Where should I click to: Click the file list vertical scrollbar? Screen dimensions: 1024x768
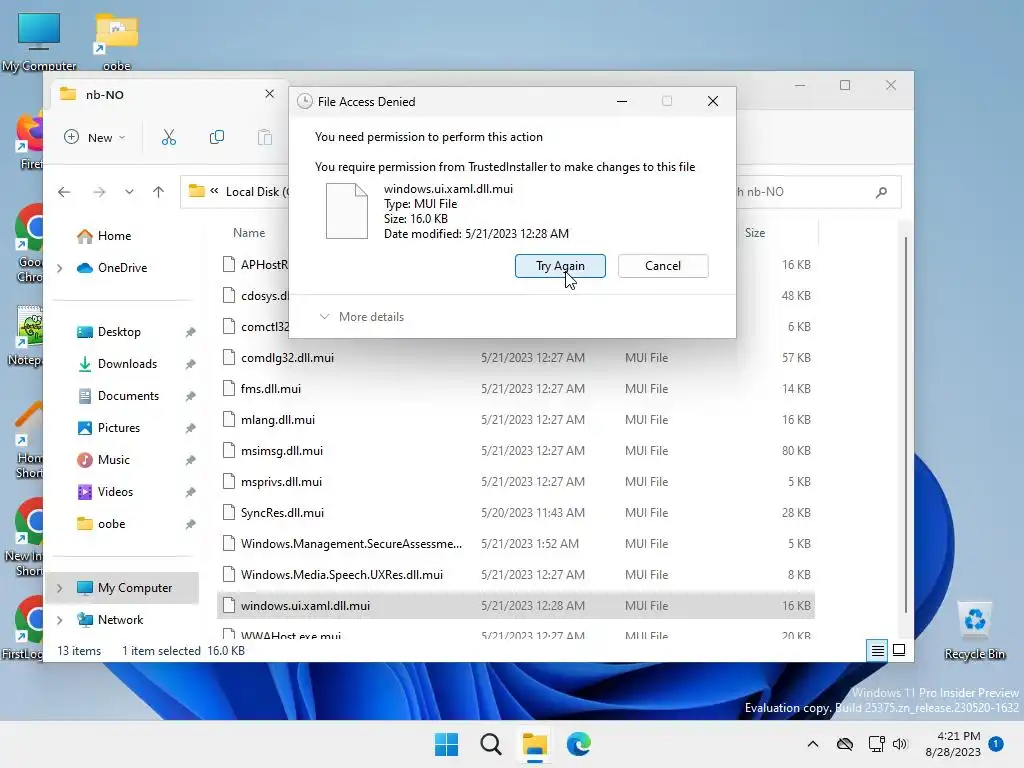pyautogui.click(x=905, y=424)
